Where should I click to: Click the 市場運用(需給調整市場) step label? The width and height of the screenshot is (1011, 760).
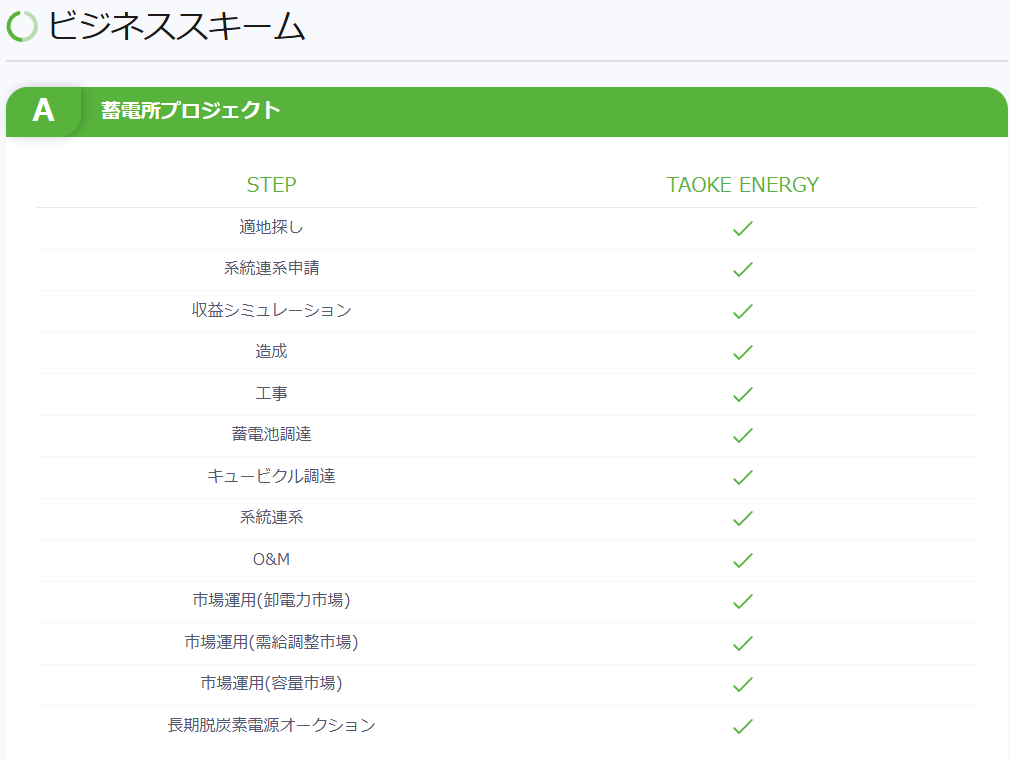271,642
